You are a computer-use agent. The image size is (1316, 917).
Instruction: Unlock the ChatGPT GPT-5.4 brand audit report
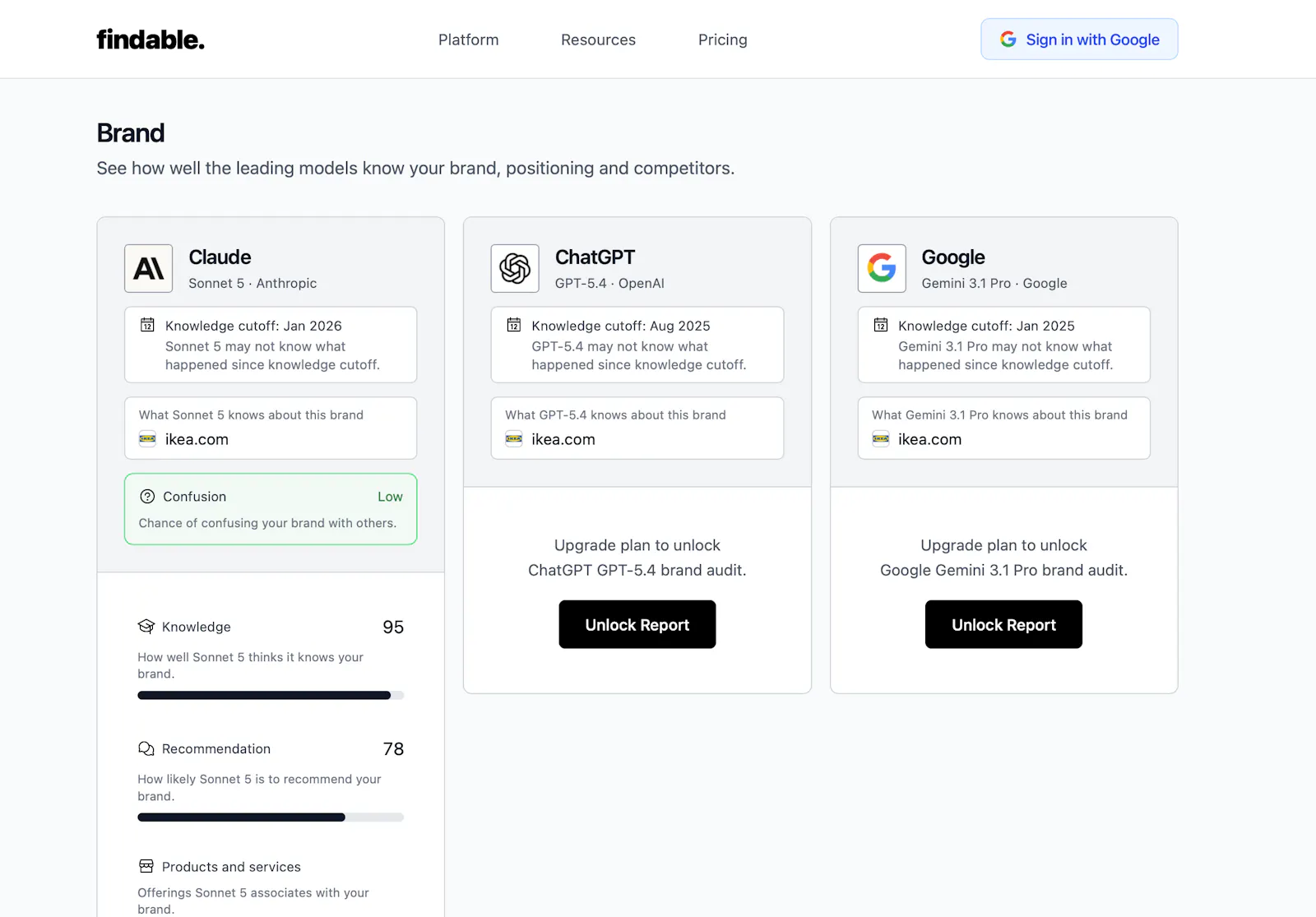pos(637,624)
